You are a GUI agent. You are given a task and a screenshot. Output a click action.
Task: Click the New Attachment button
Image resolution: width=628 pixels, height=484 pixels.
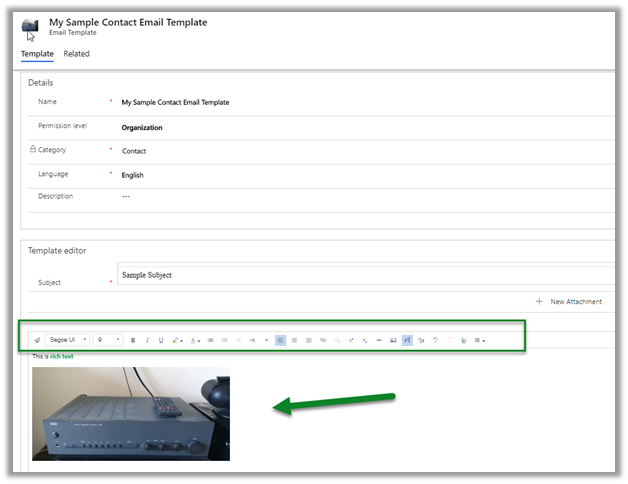(x=569, y=301)
